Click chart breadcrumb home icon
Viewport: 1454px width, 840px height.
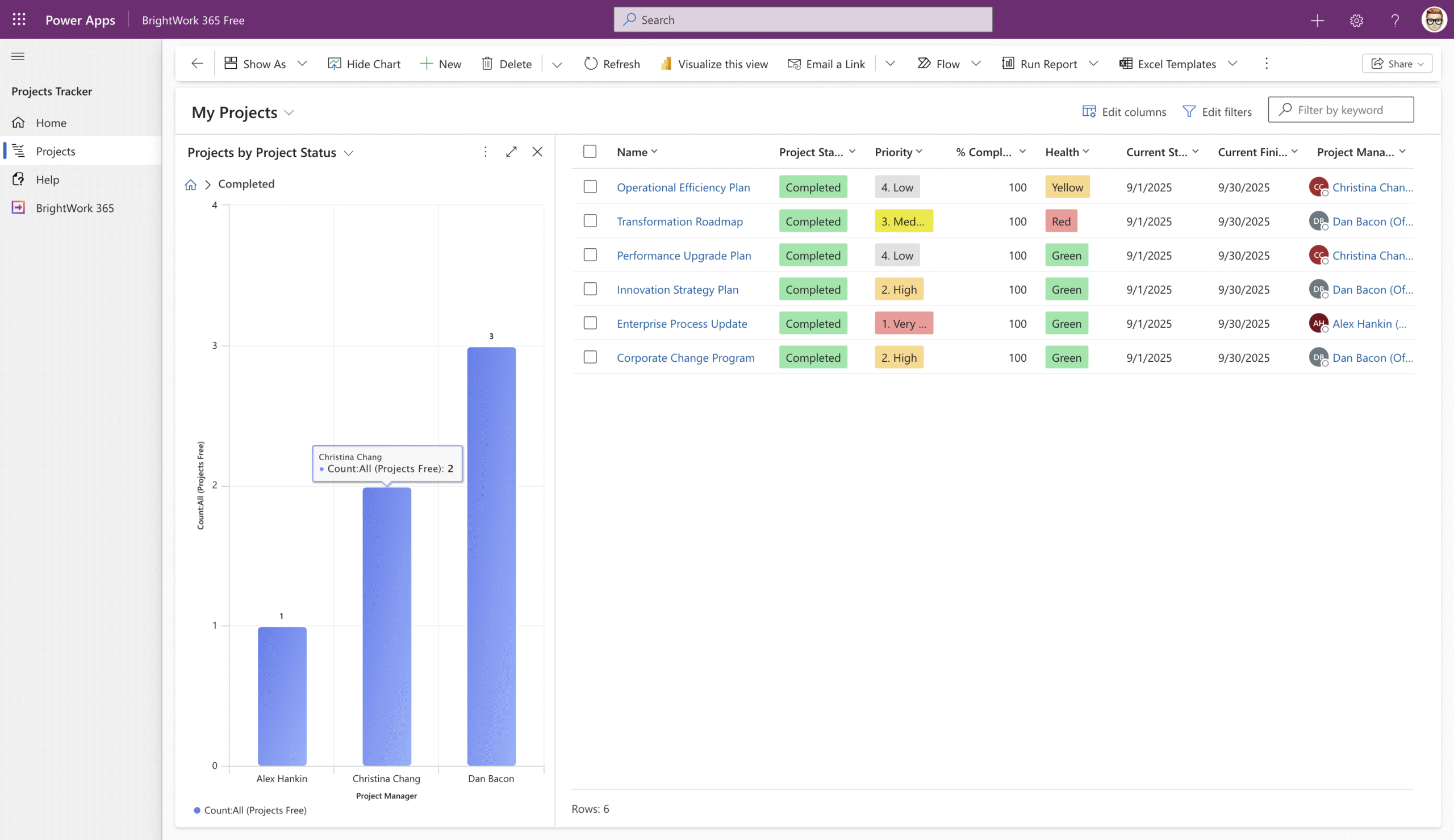click(191, 185)
